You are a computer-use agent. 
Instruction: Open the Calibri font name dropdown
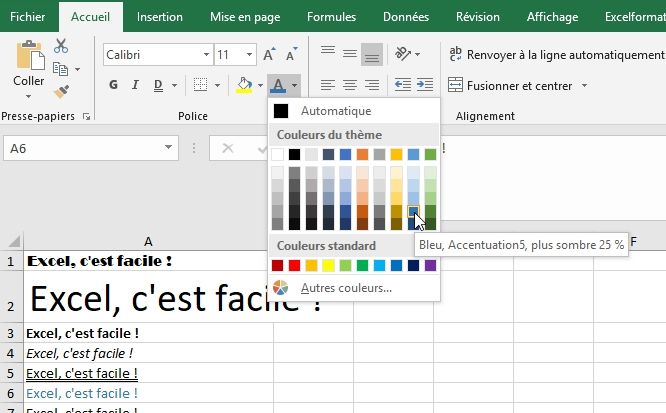coord(206,54)
